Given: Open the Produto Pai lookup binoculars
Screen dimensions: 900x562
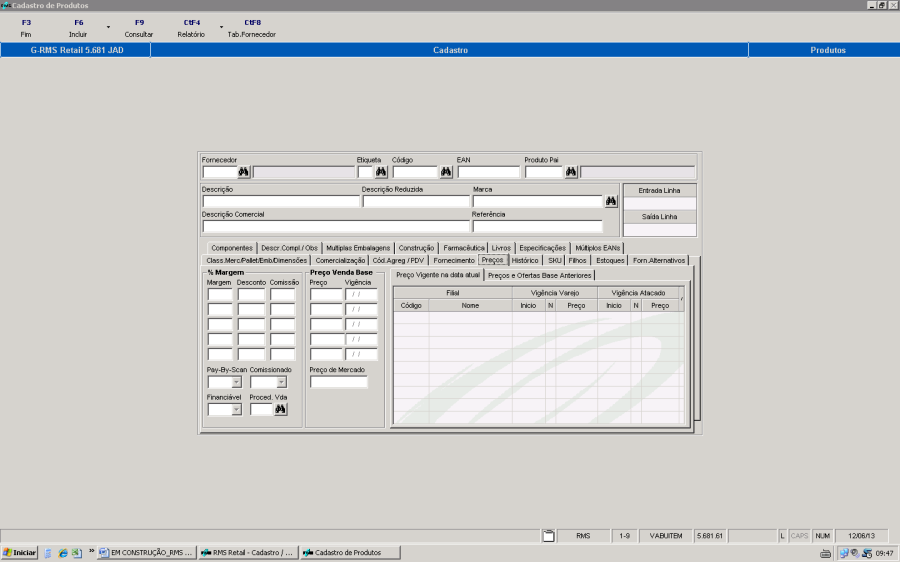Looking at the screenshot, I should pos(571,172).
